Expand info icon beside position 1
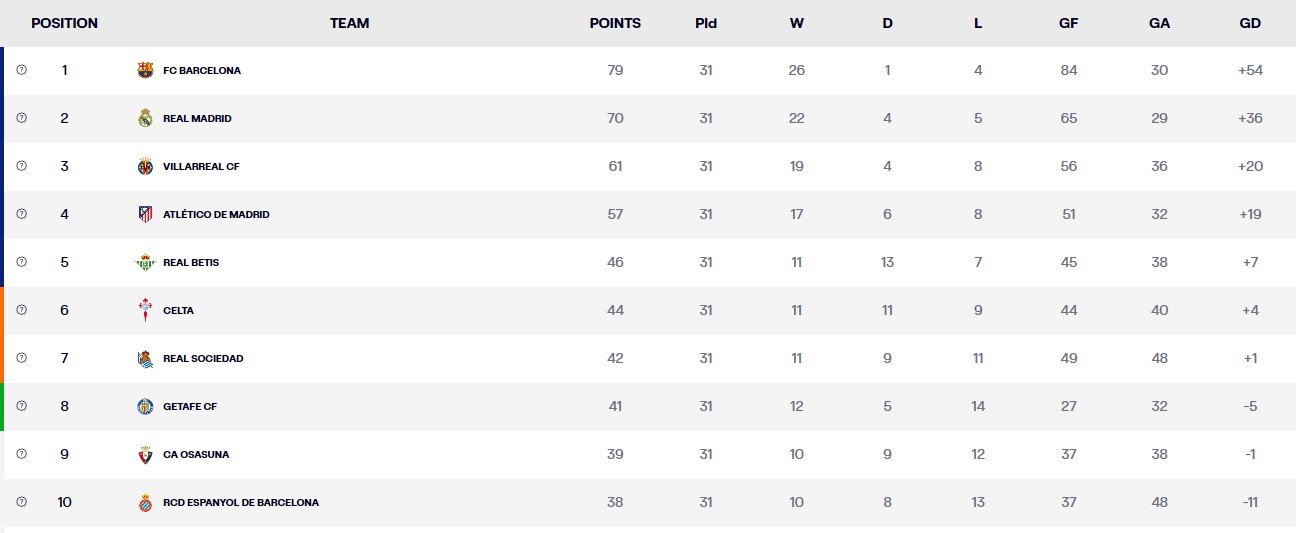 [x=21, y=71]
